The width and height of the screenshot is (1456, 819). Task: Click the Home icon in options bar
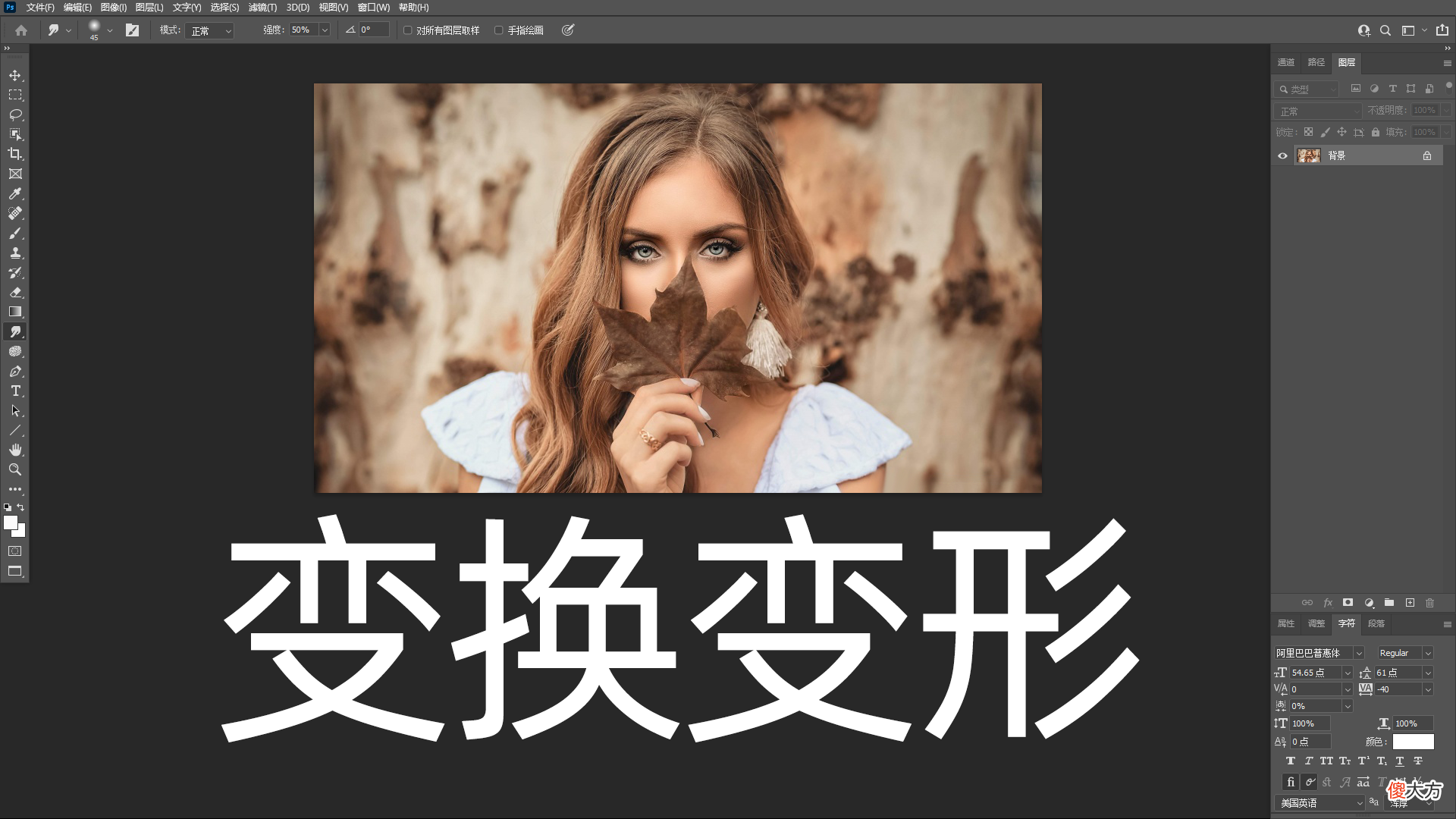(21, 30)
